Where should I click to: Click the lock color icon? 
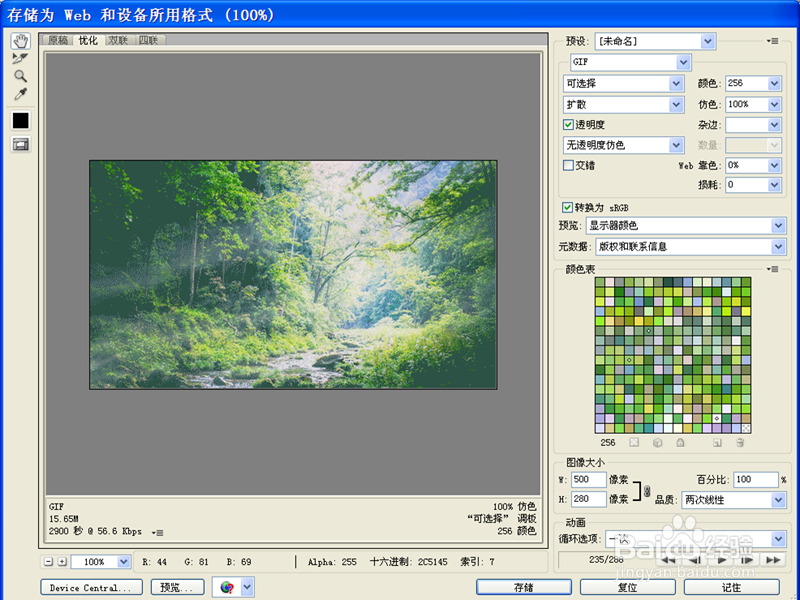(x=680, y=442)
